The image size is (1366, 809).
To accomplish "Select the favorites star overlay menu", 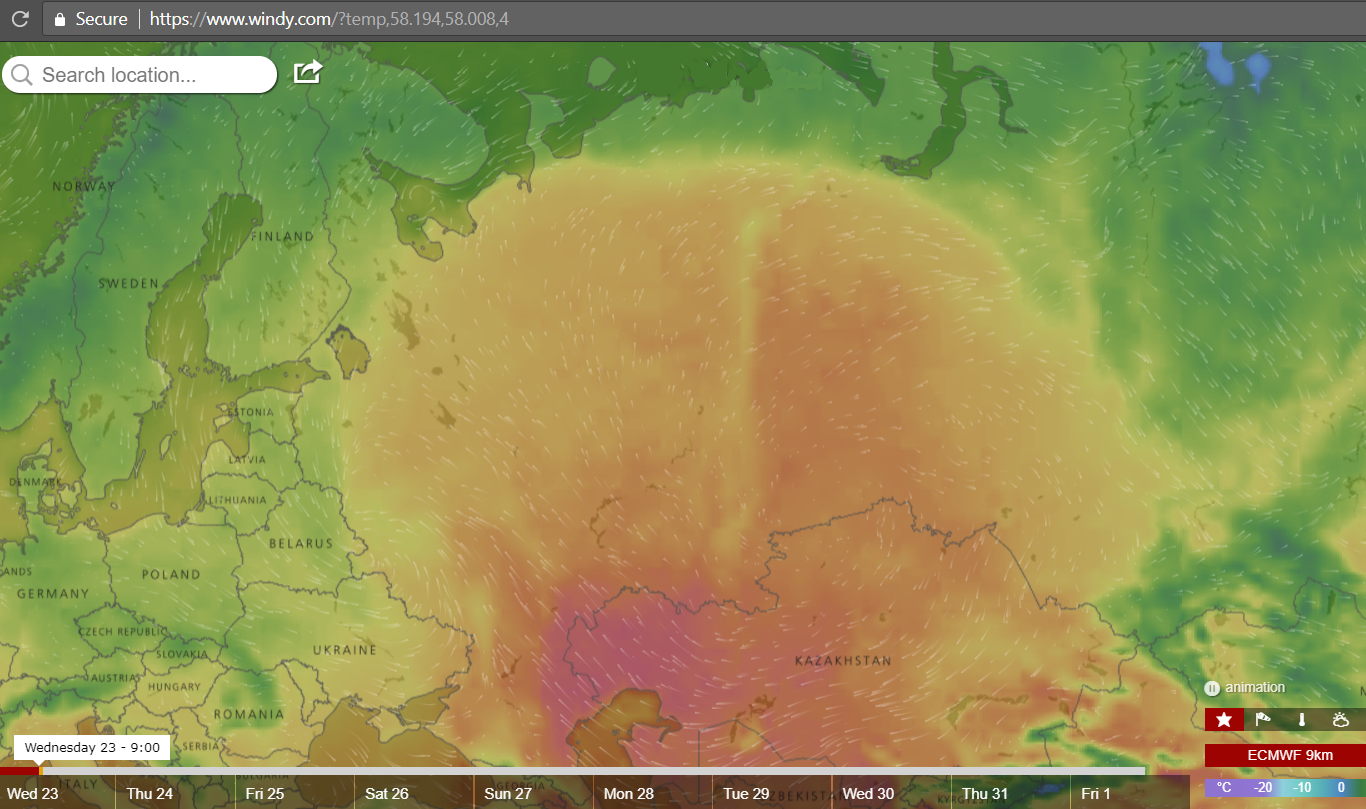I will (1224, 719).
